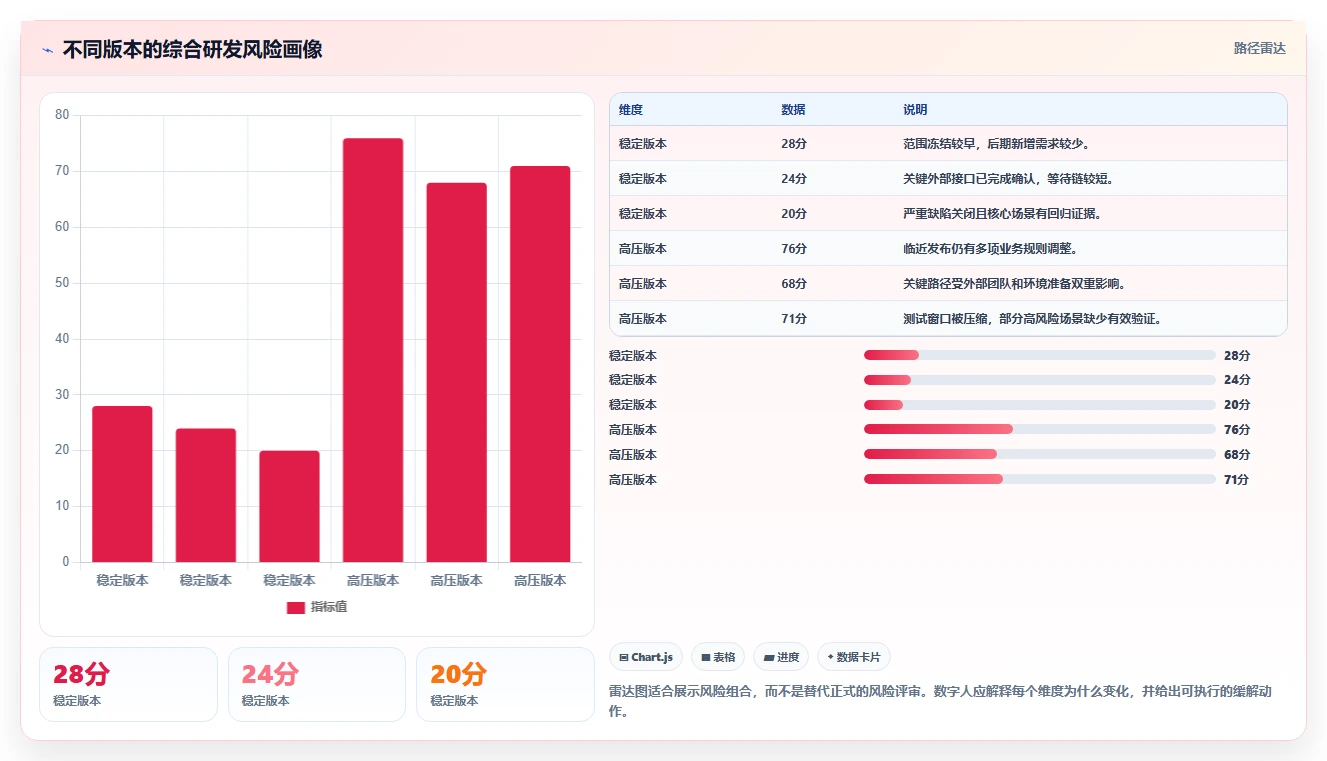Viewport: 1327px width, 761px height.
Task: Click table cell 24分 in the 数据 column
Action: coord(794,179)
